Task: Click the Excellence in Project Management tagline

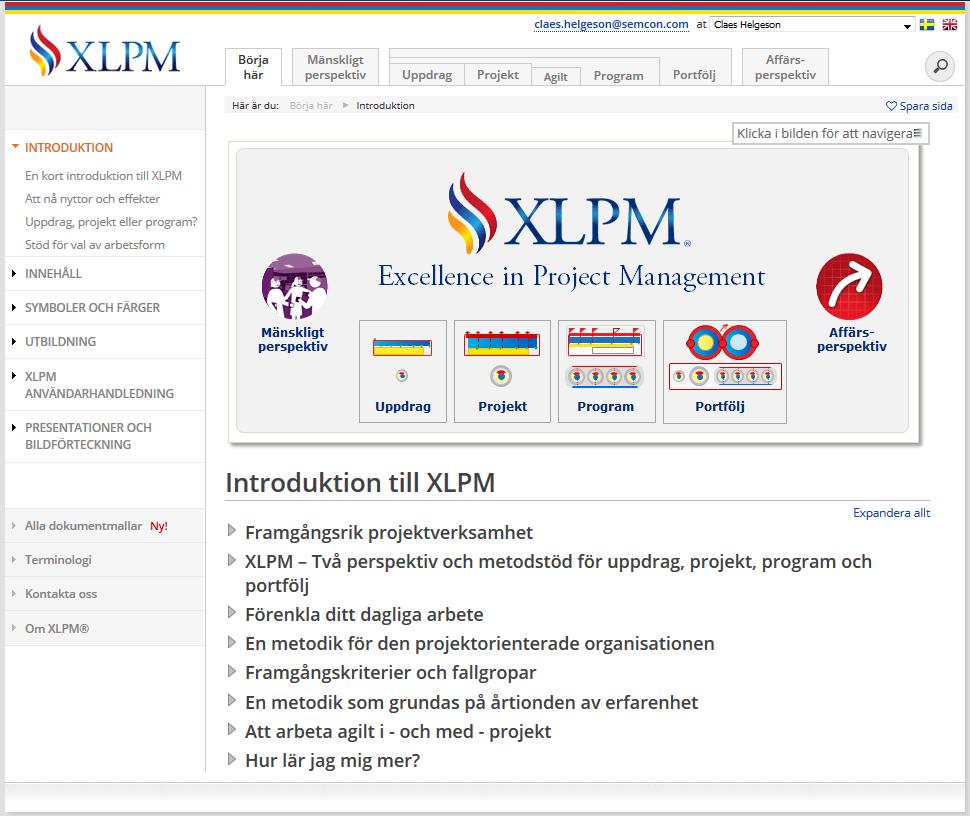Action: pos(572,276)
